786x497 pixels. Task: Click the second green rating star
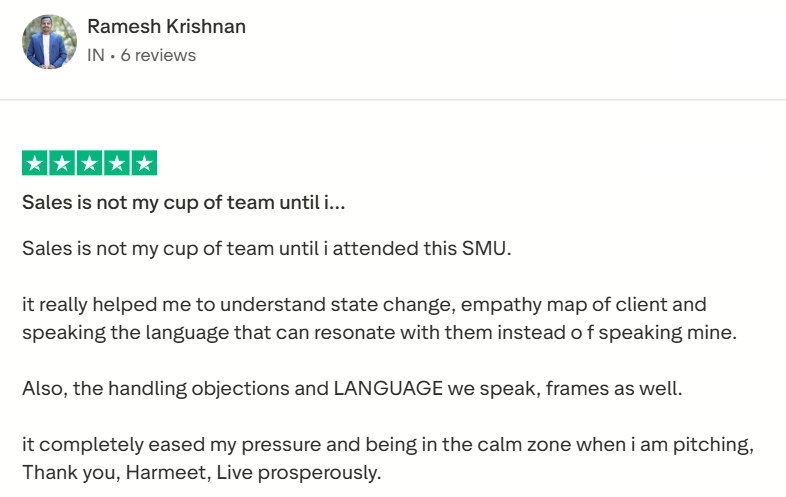[x=62, y=163]
